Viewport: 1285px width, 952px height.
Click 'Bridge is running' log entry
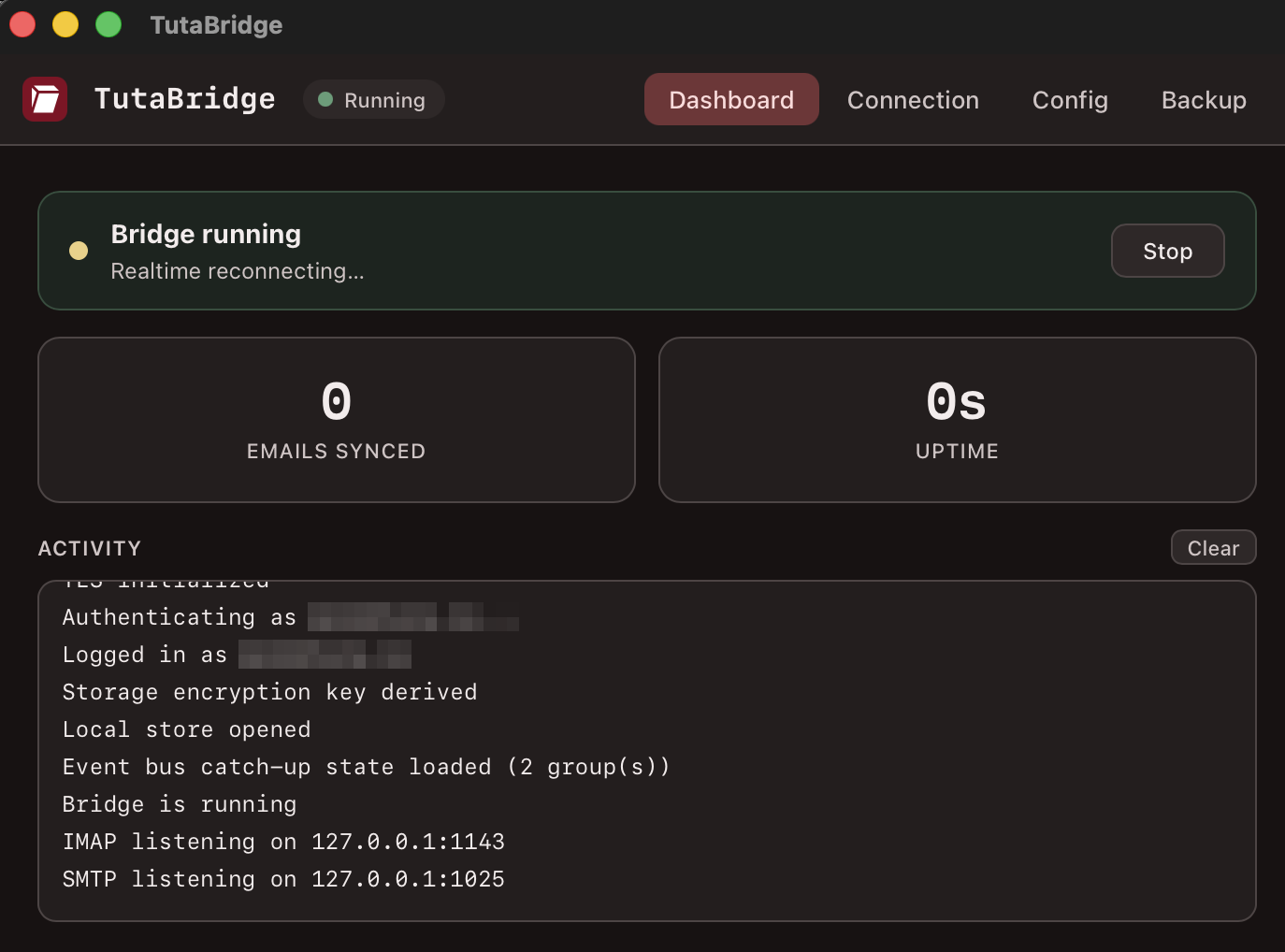tap(179, 804)
